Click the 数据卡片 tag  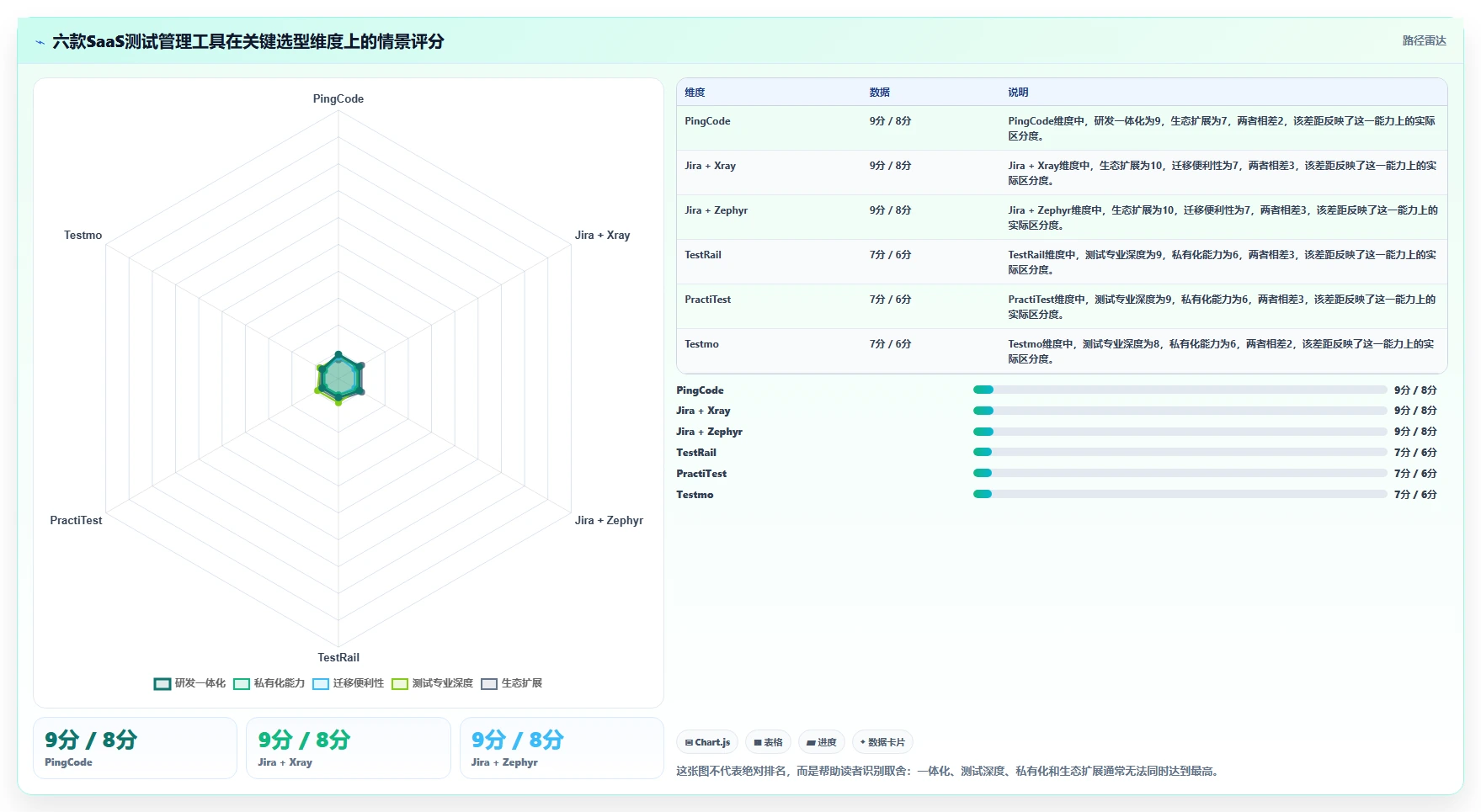point(882,742)
